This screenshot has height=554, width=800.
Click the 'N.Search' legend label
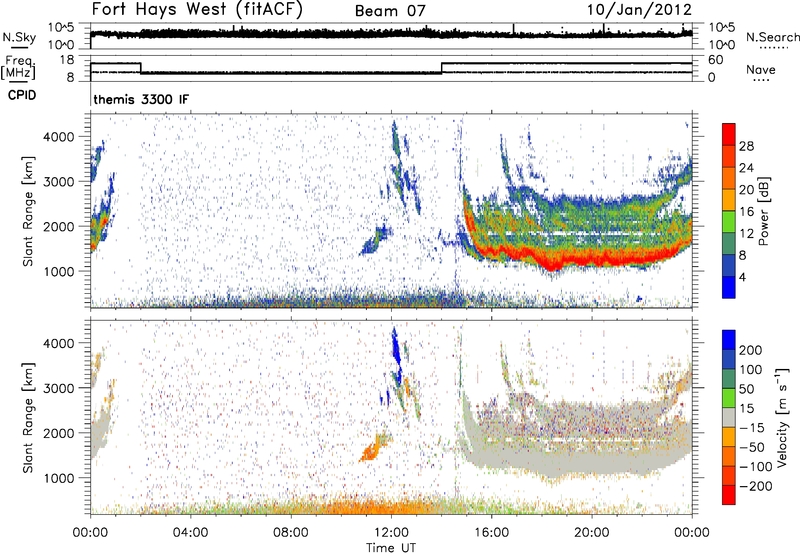(x=772, y=37)
